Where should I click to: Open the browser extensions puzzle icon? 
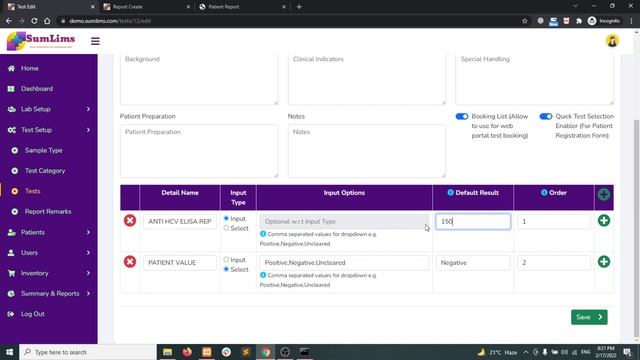[x=579, y=21]
